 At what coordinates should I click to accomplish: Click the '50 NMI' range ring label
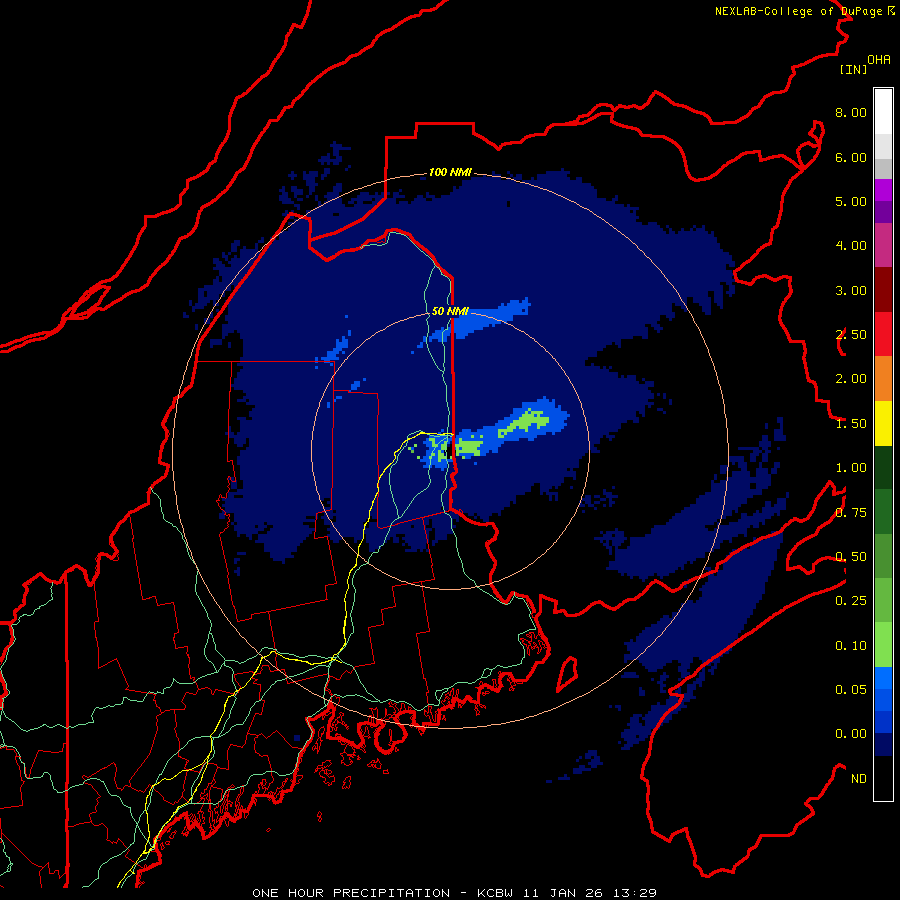tap(450, 311)
